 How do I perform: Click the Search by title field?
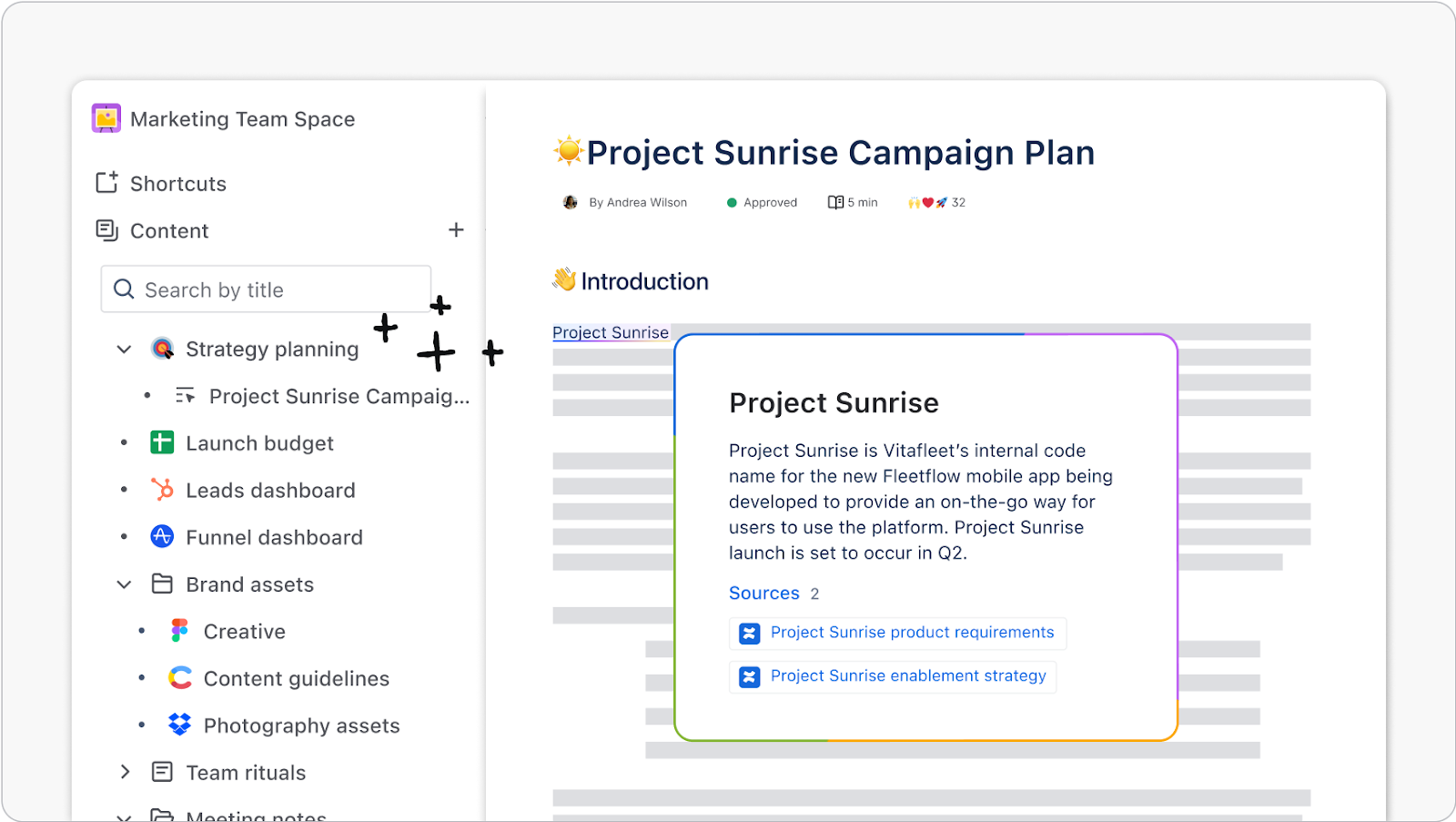click(x=264, y=289)
